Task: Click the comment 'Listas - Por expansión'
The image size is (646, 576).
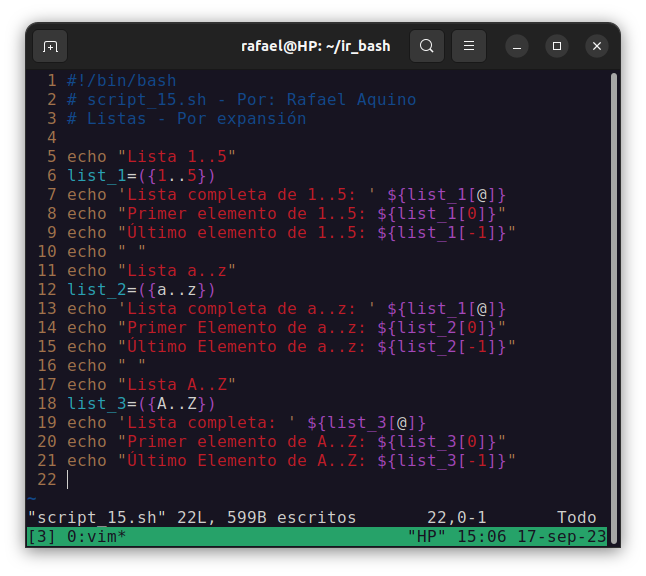Action: (x=187, y=119)
